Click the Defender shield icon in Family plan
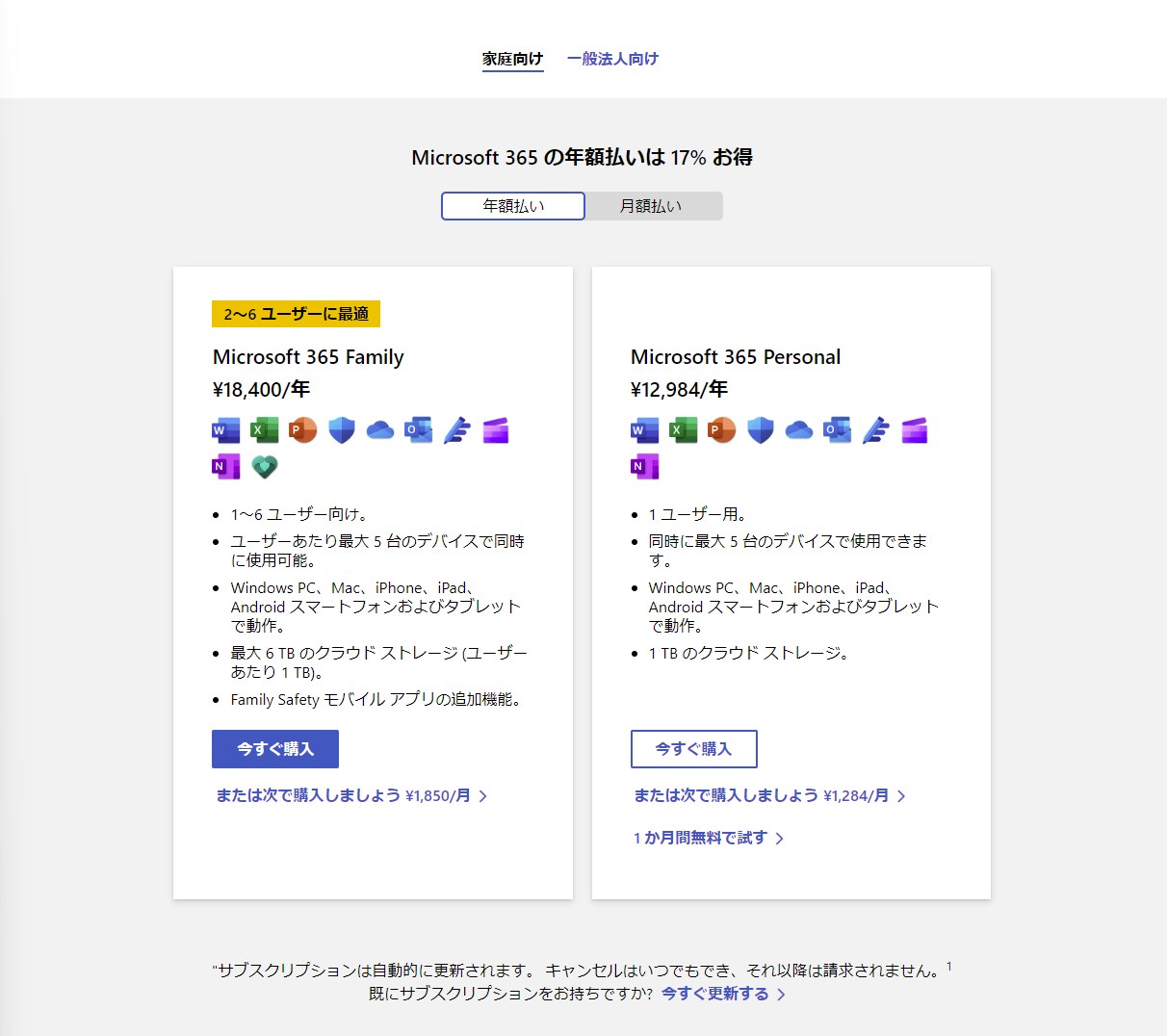Screen dimensions: 1167x1036 [x=342, y=430]
